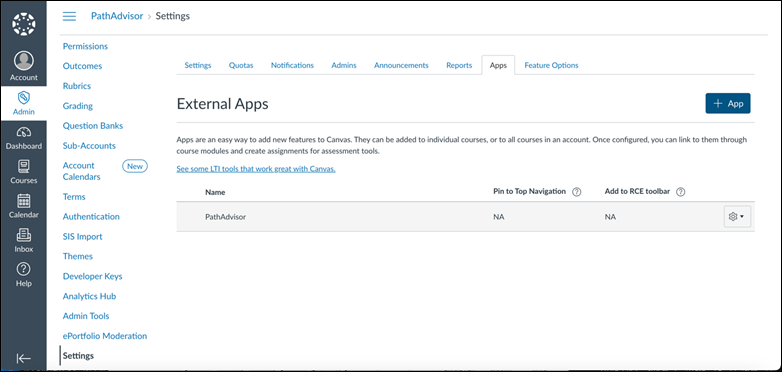Image resolution: width=782 pixels, height=372 pixels.
Task: Switch to the Feature Options tab
Action: click(551, 65)
